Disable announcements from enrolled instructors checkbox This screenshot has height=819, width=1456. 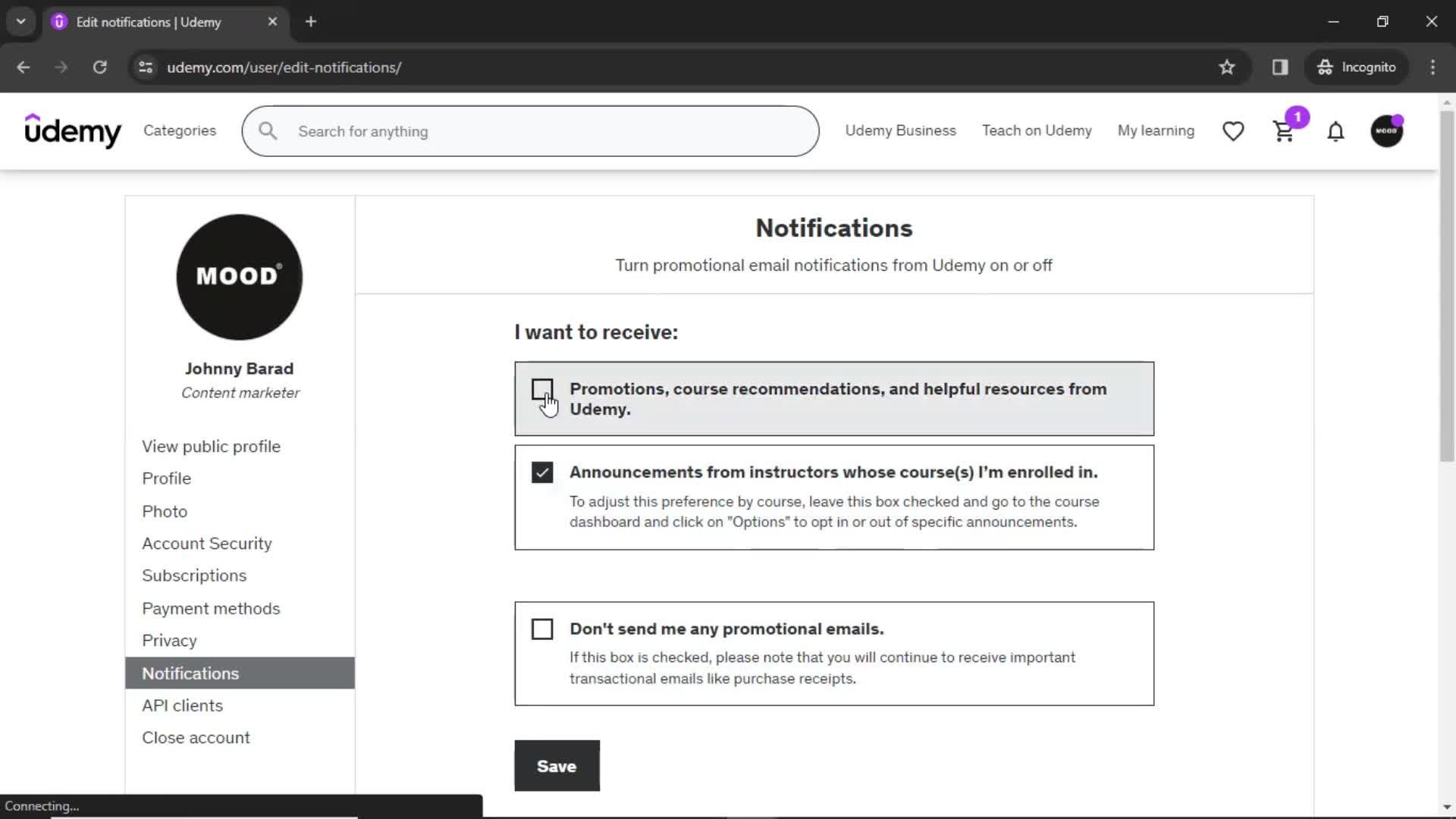point(542,472)
